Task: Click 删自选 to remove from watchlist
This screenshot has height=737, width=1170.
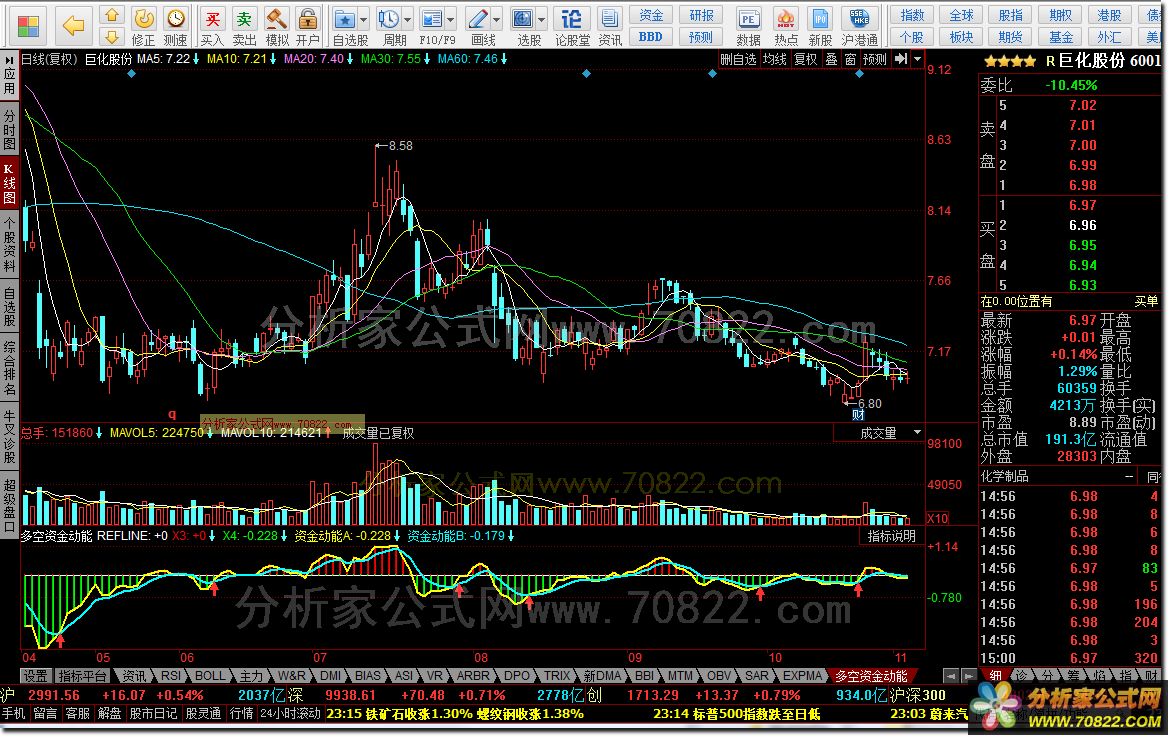Action: [739, 59]
